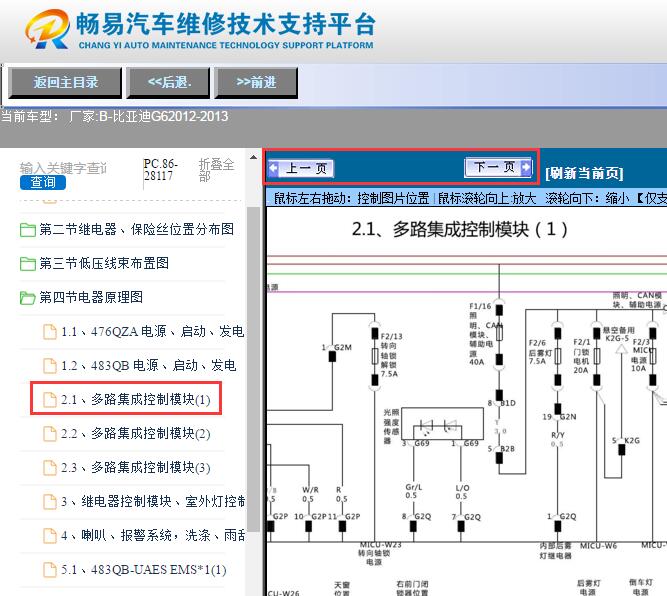Click the folder icon beside 第二节继电器
The height and width of the screenshot is (596, 667).
coord(28,230)
